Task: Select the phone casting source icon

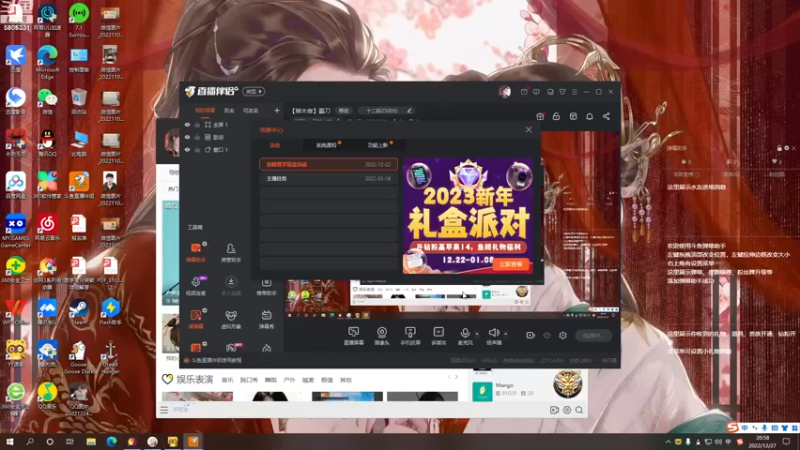Action: coord(410,336)
